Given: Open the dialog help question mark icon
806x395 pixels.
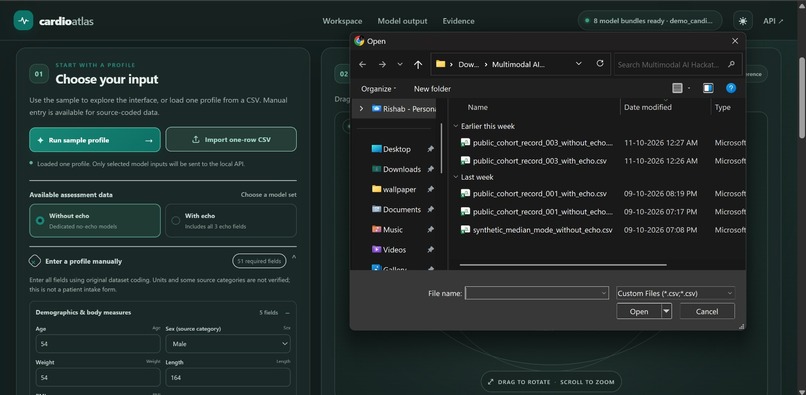Looking at the screenshot, I should (x=731, y=88).
